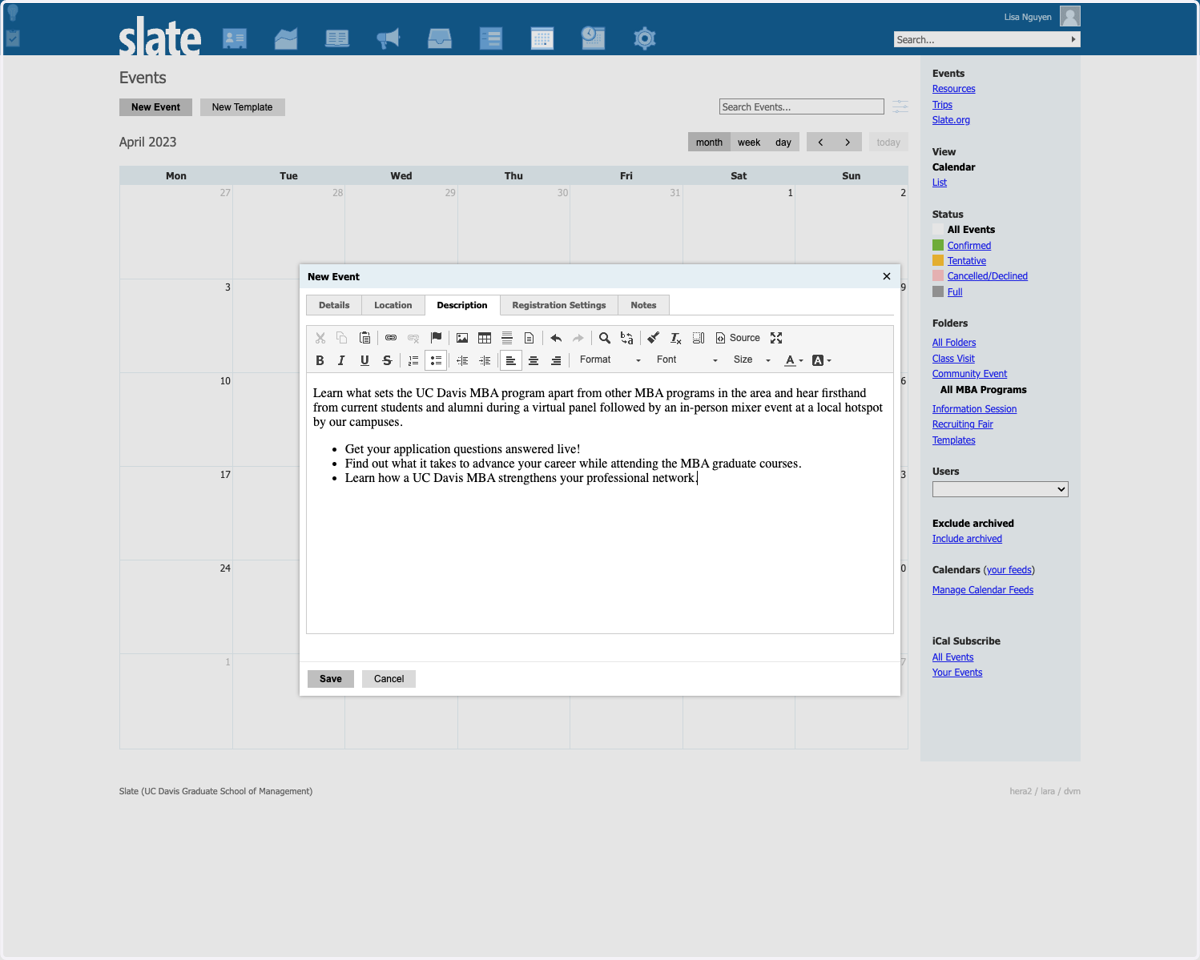Insert a table into description
Image resolution: width=1200 pixels, height=960 pixels.
point(485,338)
